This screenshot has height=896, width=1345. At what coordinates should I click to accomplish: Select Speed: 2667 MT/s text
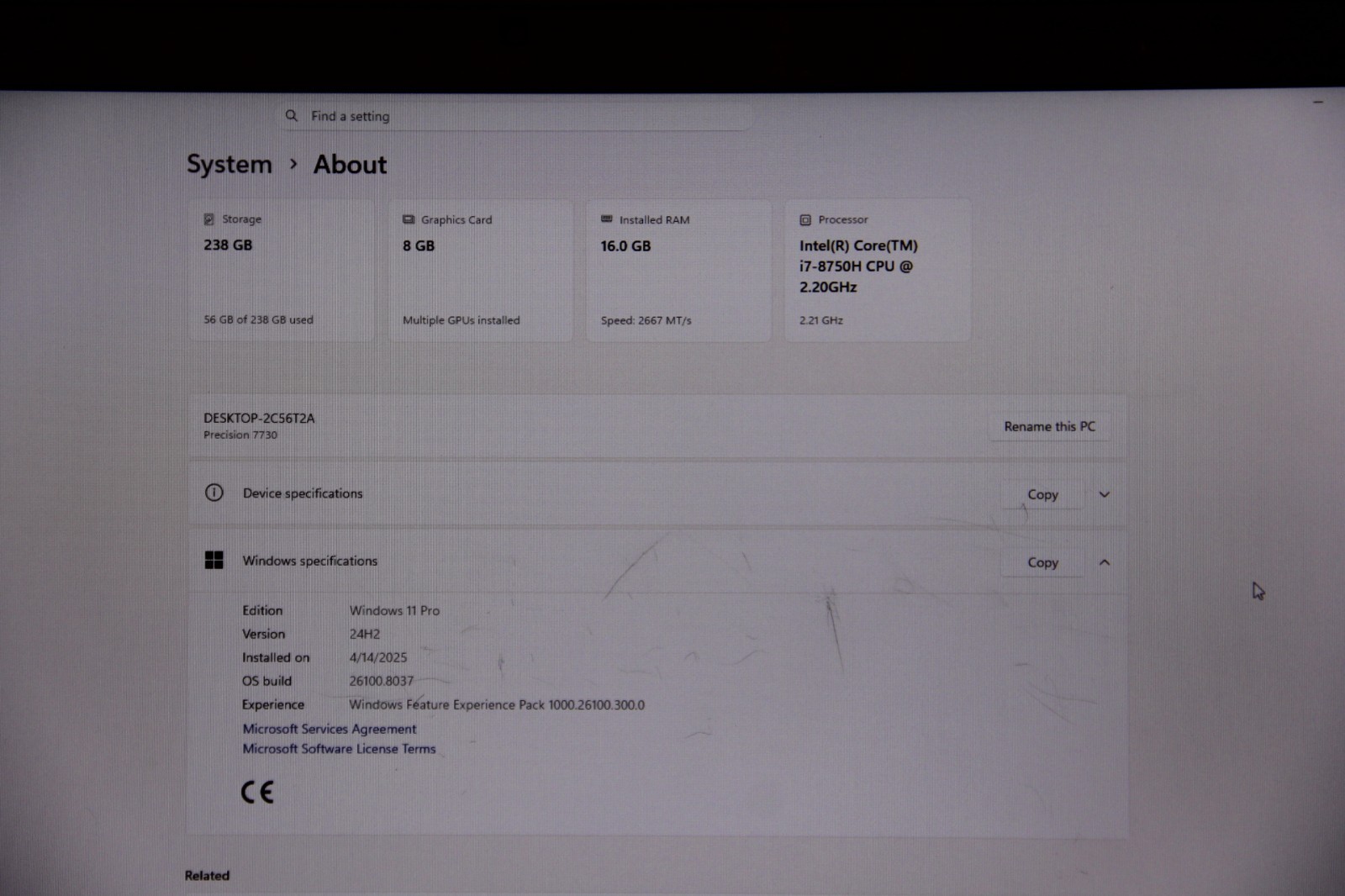tap(646, 320)
